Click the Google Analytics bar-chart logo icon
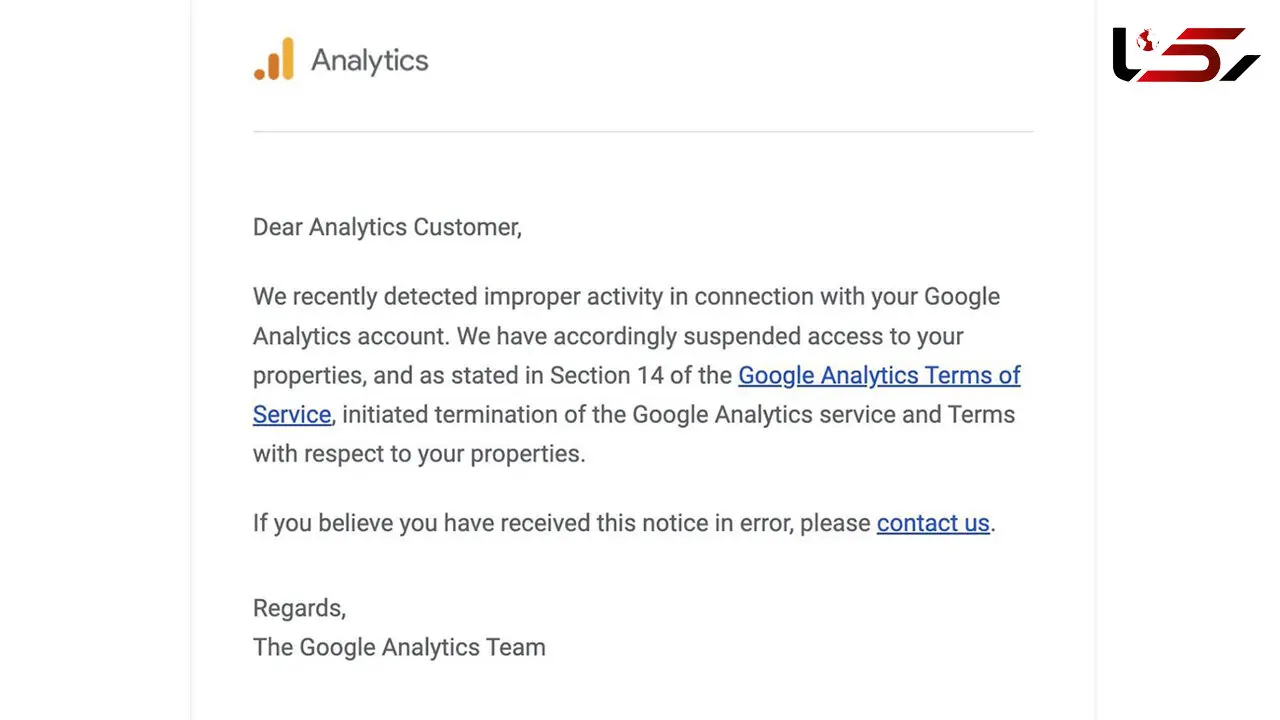Image resolution: width=1280 pixels, height=720 pixels. [274, 59]
